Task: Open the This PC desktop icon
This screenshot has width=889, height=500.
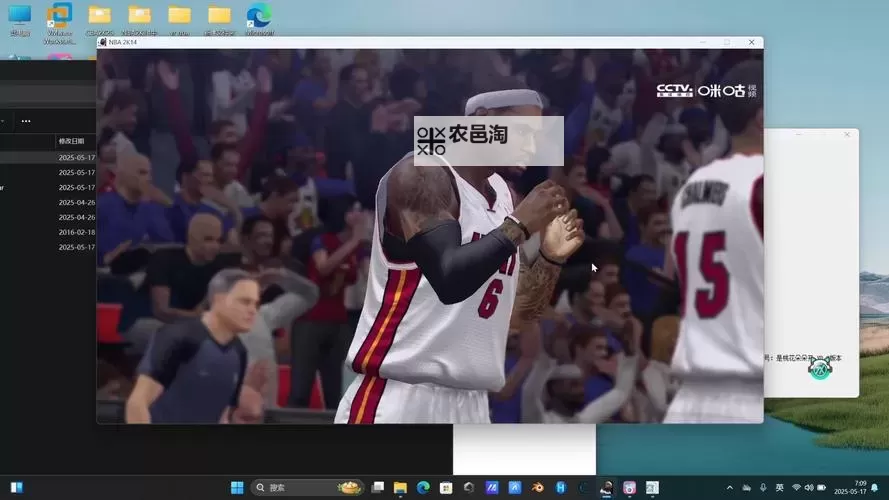Action: (19, 21)
